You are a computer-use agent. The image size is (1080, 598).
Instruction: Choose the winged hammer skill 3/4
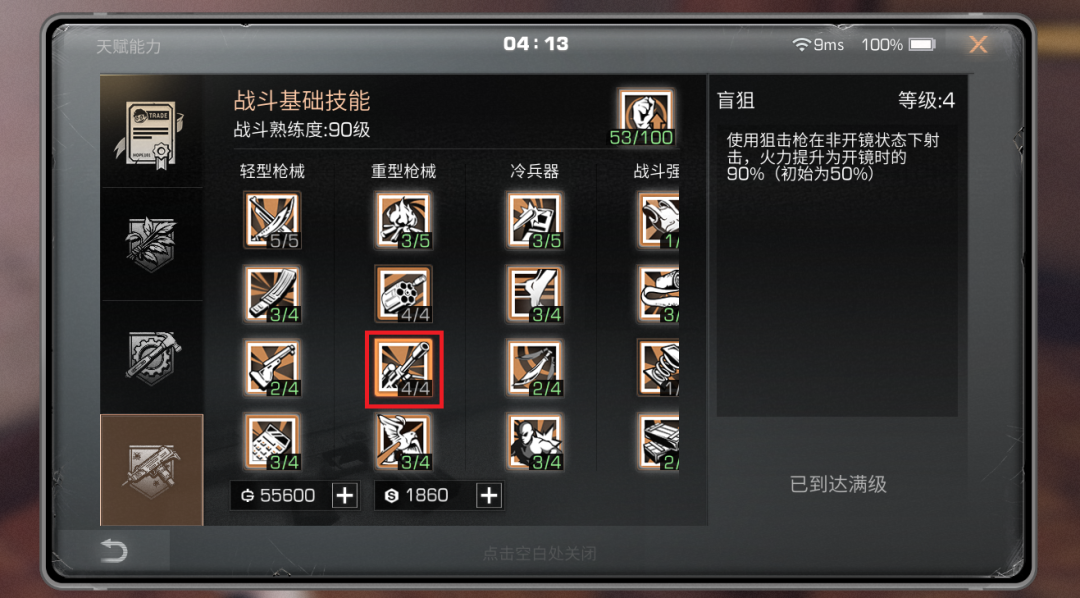pos(404,442)
